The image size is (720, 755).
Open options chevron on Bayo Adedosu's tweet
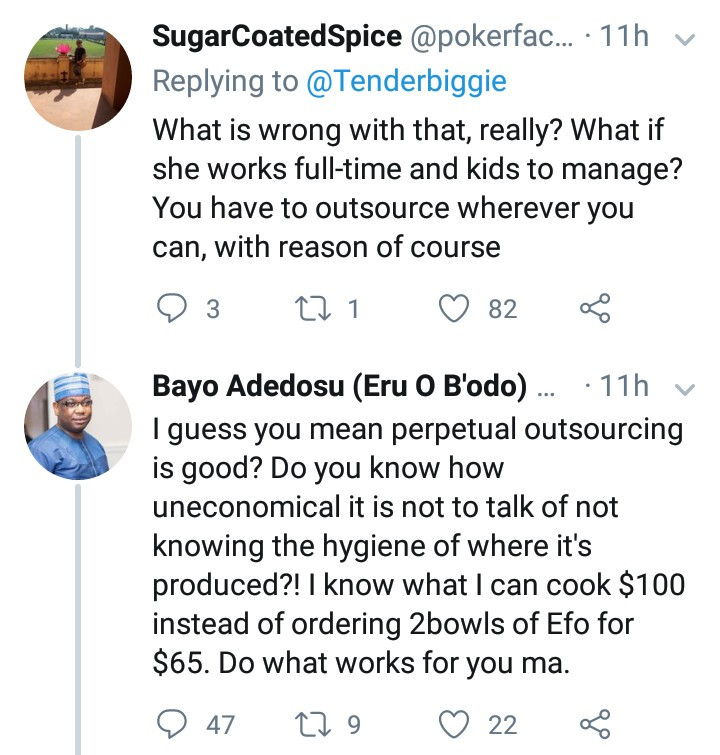685,389
